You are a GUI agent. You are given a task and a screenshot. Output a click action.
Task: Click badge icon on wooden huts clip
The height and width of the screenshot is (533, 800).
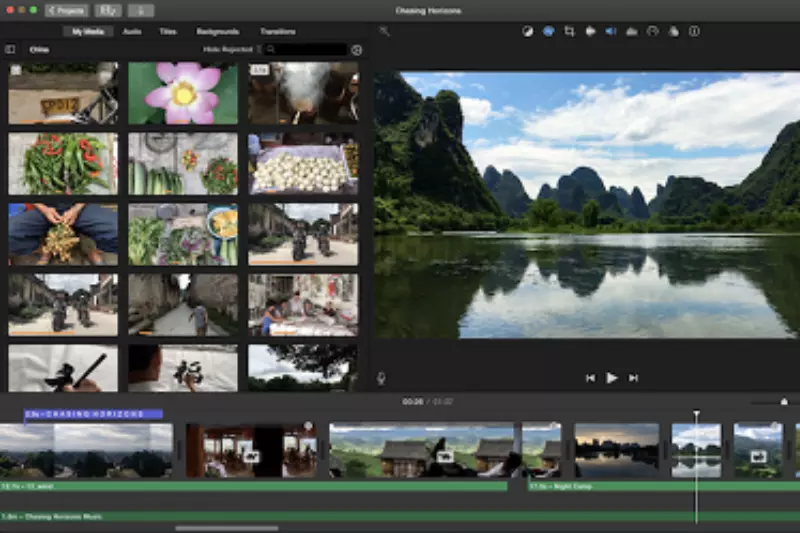click(445, 456)
